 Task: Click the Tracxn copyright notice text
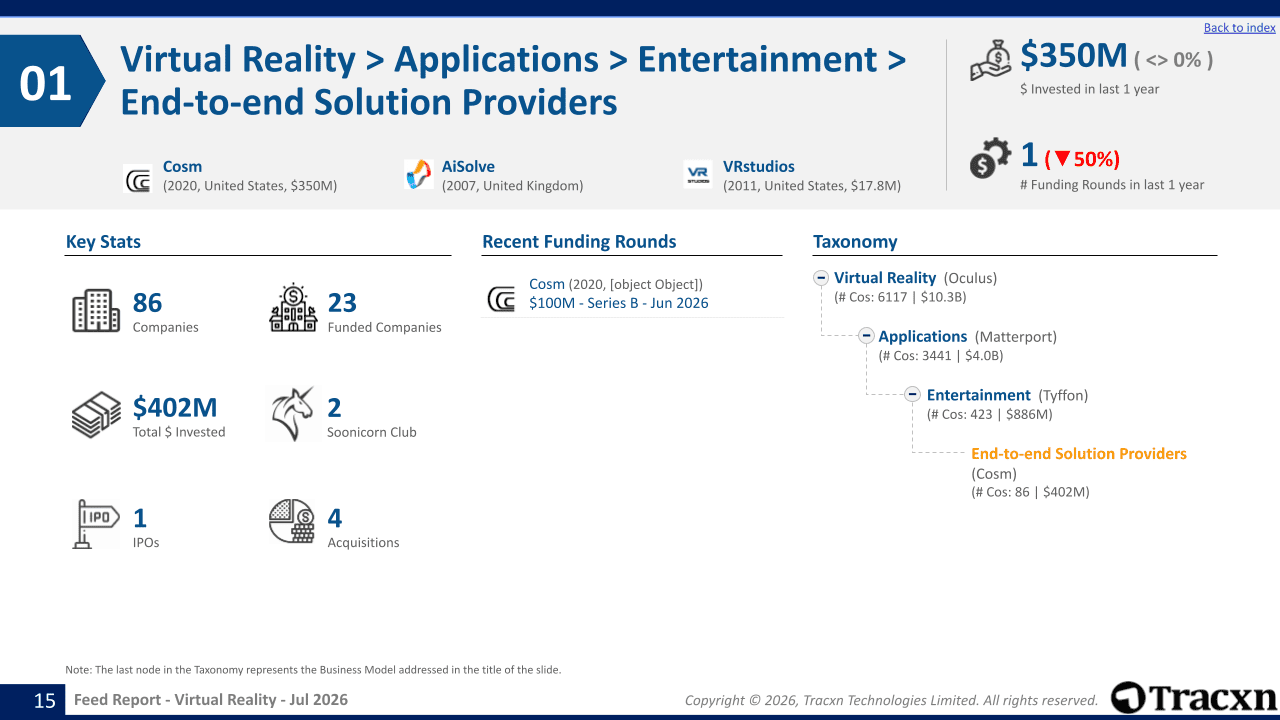(891, 701)
